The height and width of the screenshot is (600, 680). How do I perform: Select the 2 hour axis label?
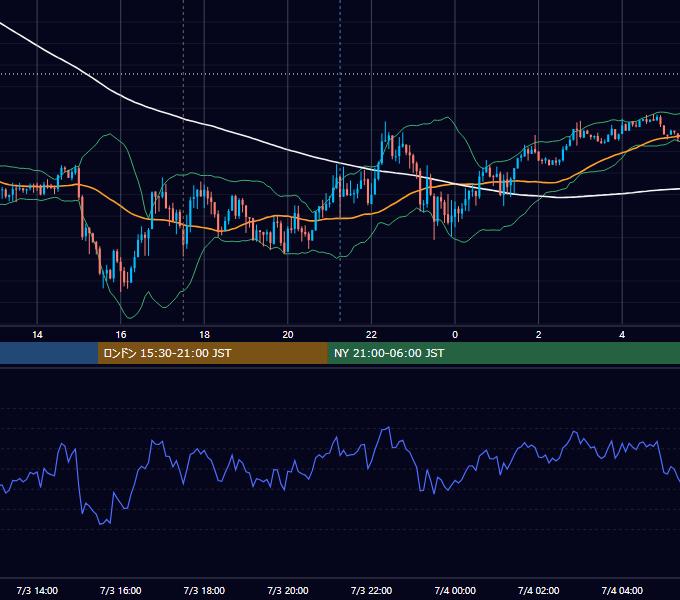[x=539, y=335]
